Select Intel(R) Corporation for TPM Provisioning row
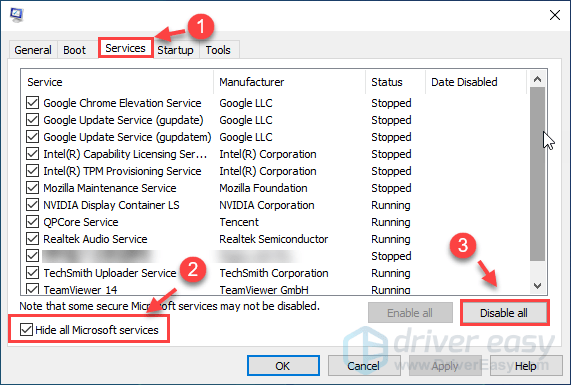The image size is (571, 385). pos(268,171)
